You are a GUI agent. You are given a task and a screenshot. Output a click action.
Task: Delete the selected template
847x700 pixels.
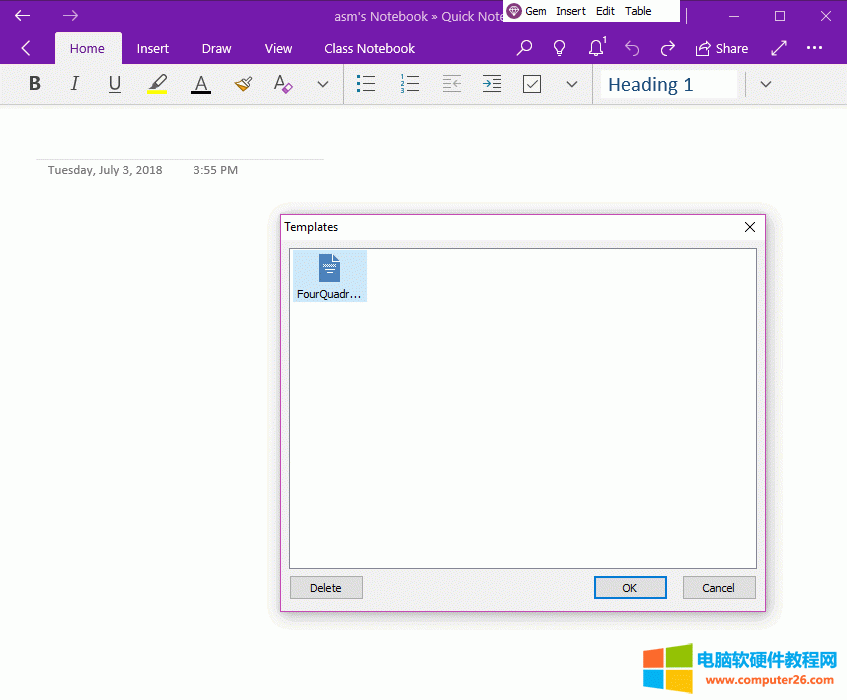pos(326,587)
